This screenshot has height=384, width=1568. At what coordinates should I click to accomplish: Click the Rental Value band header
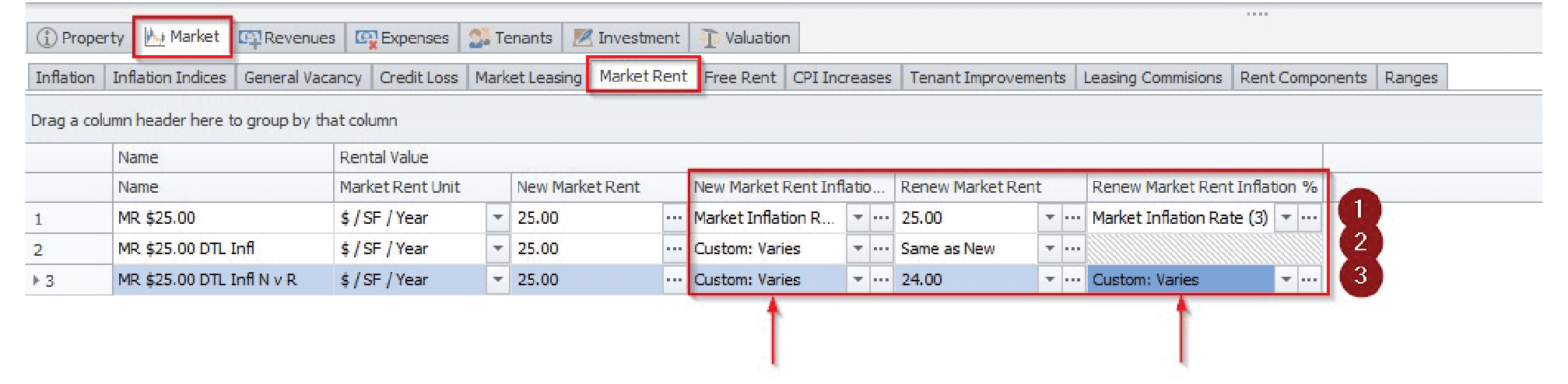[x=828, y=158]
